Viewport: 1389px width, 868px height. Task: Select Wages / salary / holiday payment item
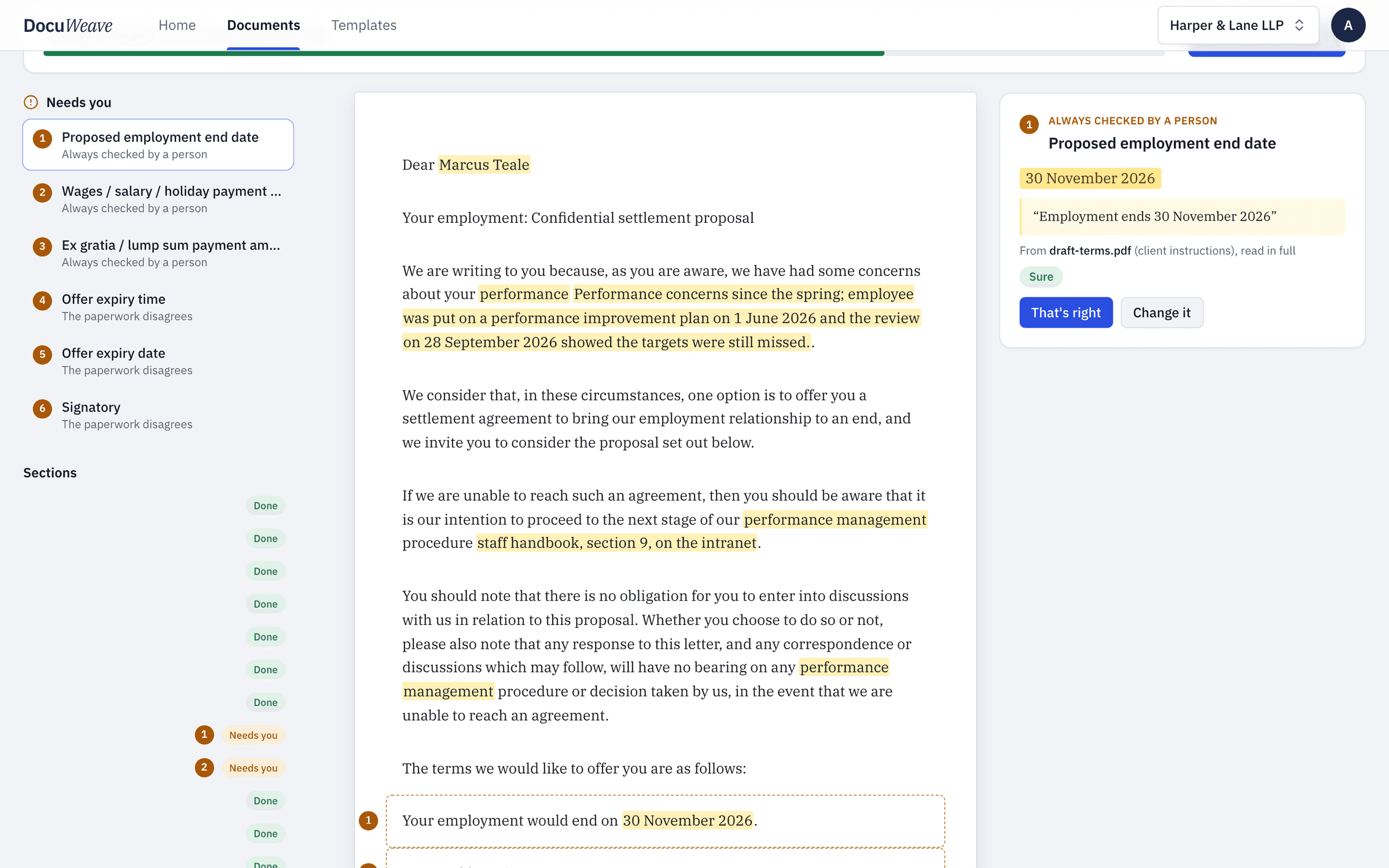[158, 198]
